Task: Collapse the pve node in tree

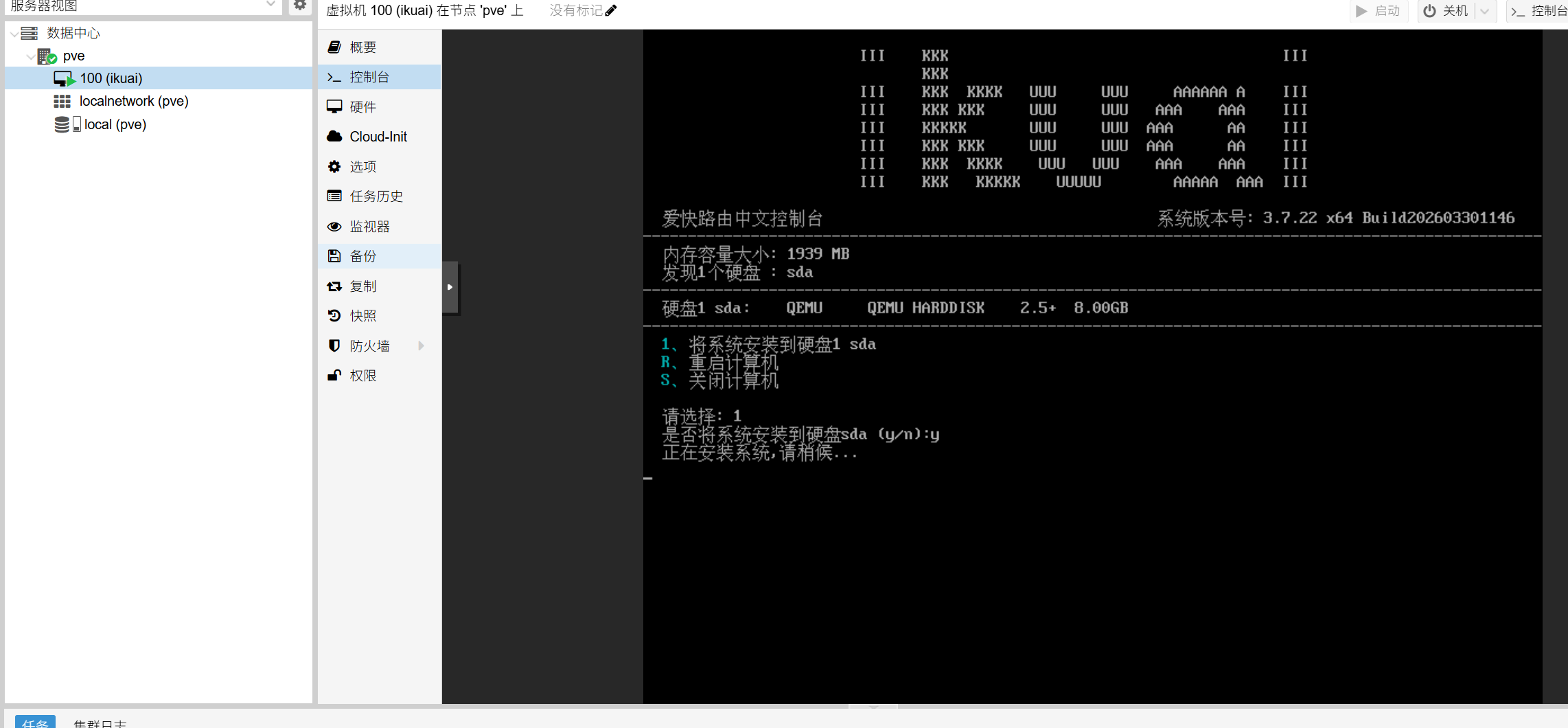Action: click(x=30, y=56)
